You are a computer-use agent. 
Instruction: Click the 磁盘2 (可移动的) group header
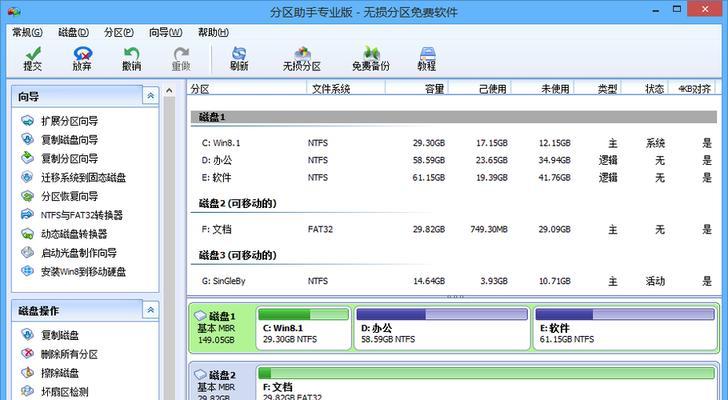click(x=238, y=203)
